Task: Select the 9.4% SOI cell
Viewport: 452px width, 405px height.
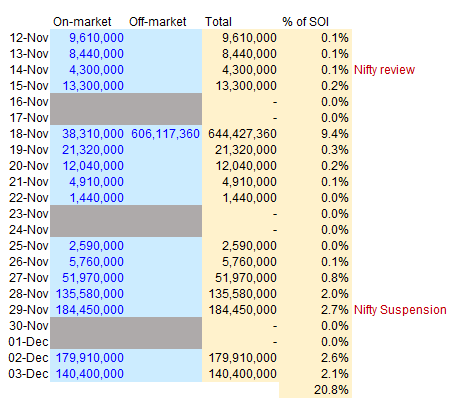Action: (x=335, y=134)
